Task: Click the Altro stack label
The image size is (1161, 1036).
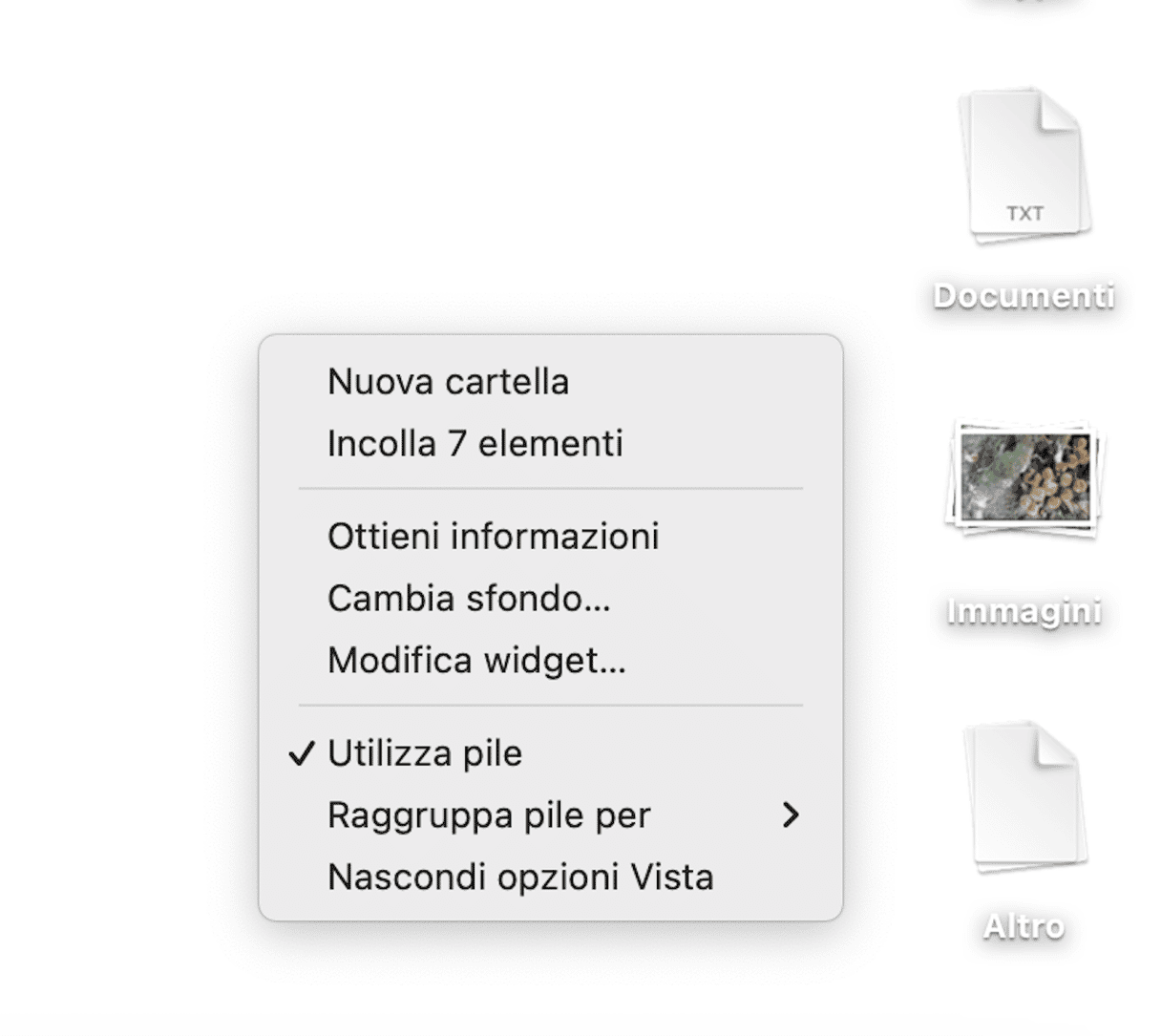Action: pos(1024,926)
